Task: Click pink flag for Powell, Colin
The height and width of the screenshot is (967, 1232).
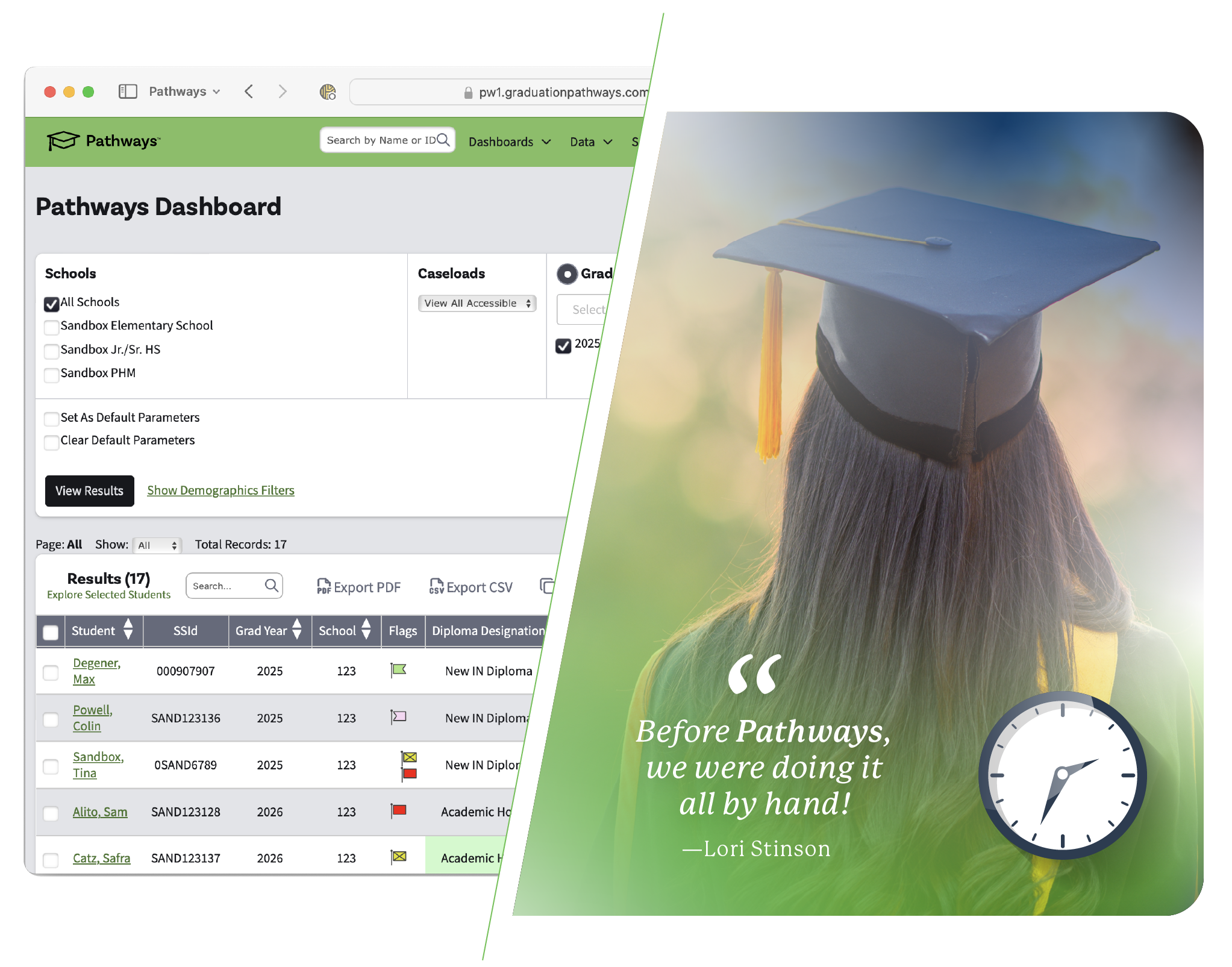Action: click(398, 717)
